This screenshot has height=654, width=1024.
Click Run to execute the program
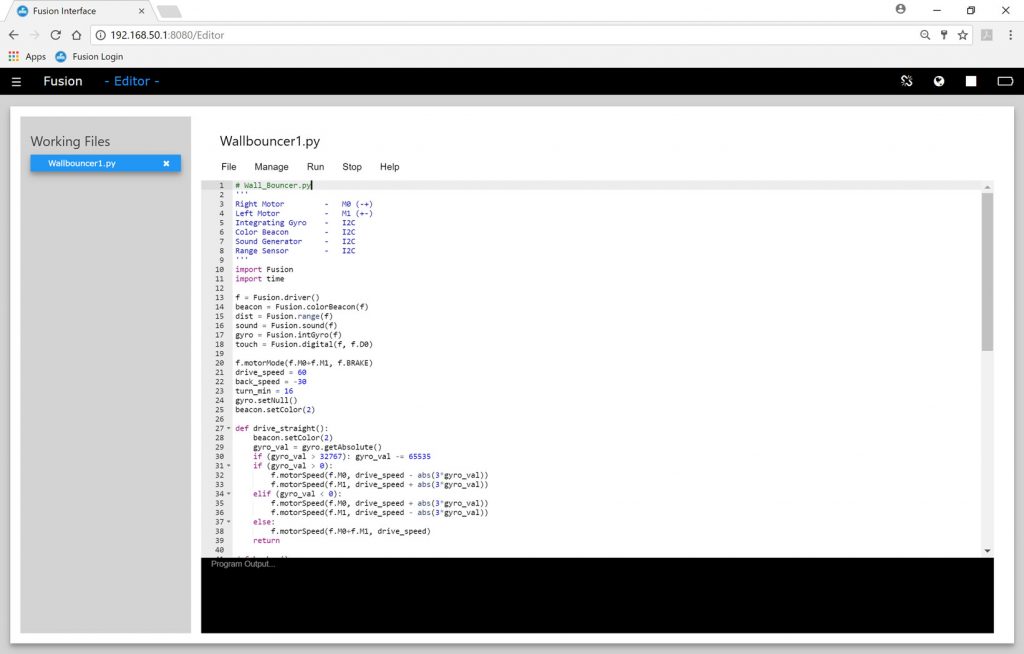point(315,167)
